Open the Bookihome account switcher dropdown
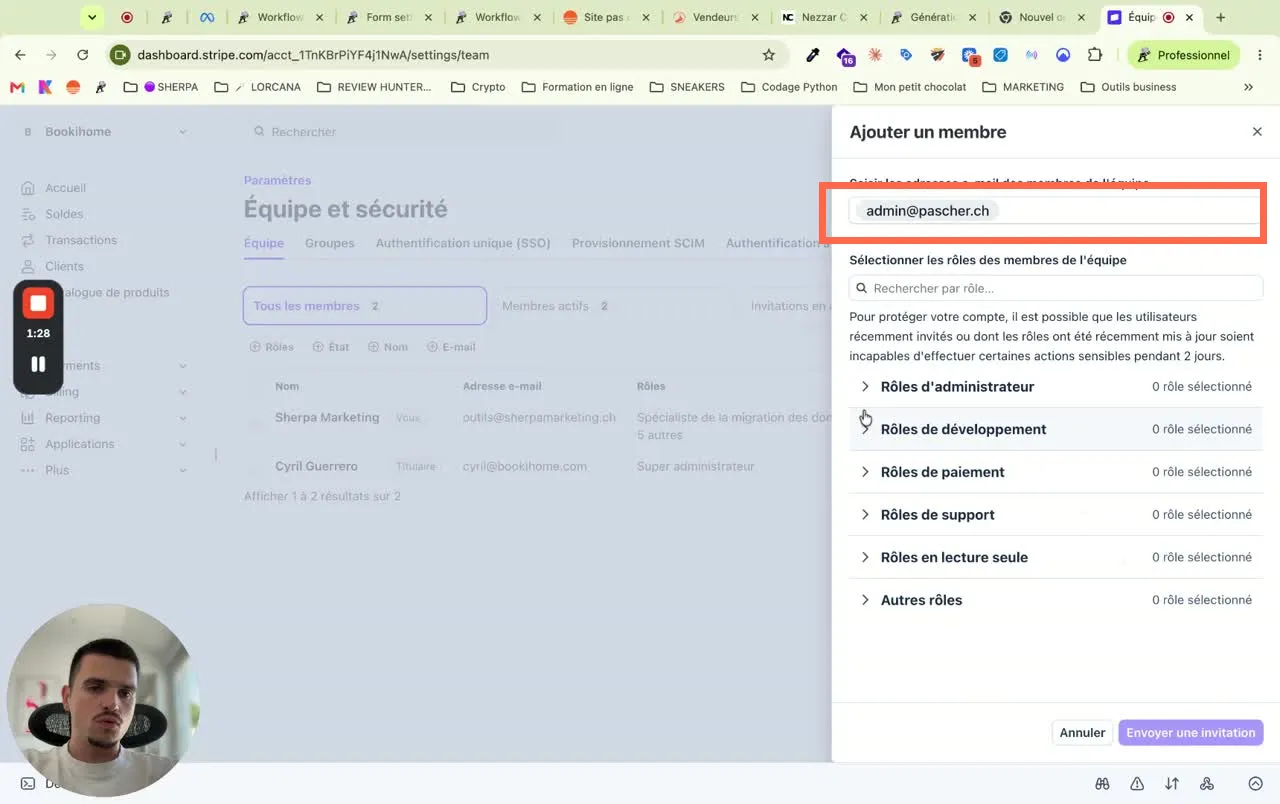Image resolution: width=1280 pixels, height=804 pixels. click(105, 132)
